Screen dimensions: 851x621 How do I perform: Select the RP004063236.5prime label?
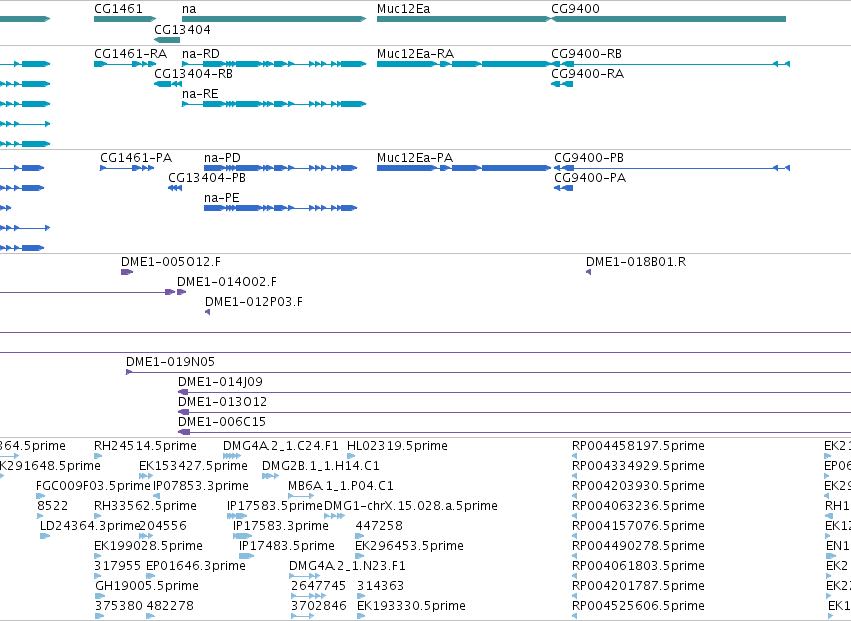click(x=638, y=506)
